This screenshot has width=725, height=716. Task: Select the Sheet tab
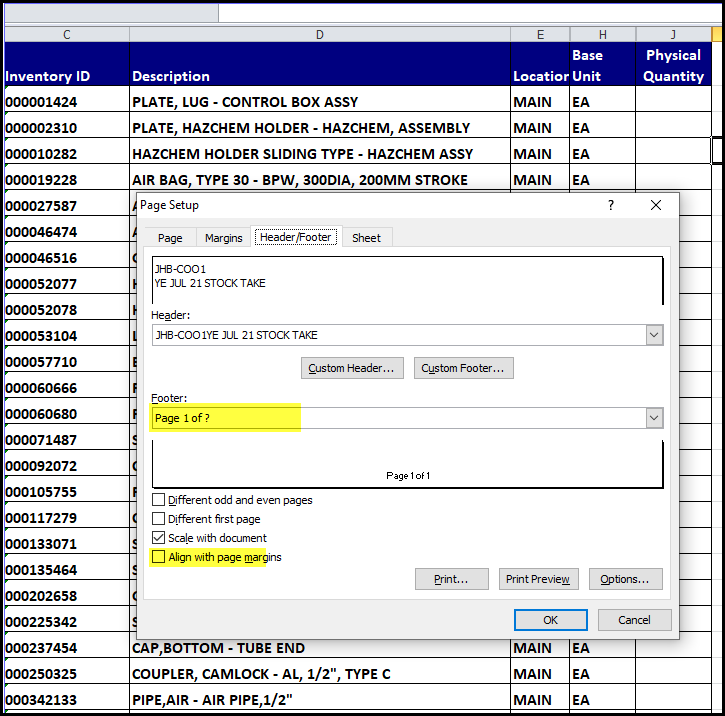coord(366,238)
